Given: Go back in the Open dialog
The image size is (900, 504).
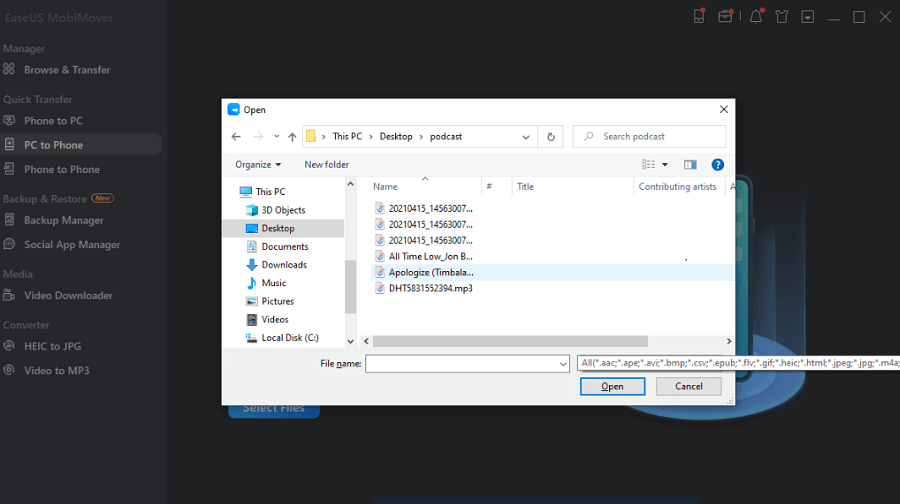Looking at the screenshot, I should [236, 137].
